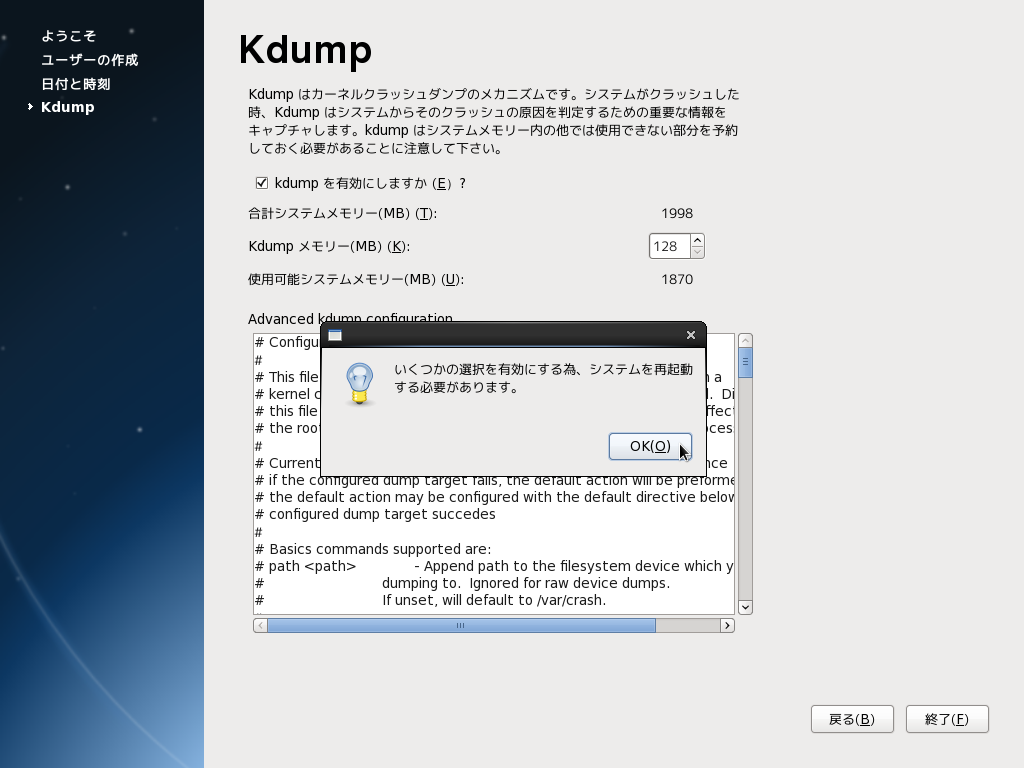Select the Kdump step in the sidebar
Viewport: 1024px width, 768px height.
(x=67, y=107)
